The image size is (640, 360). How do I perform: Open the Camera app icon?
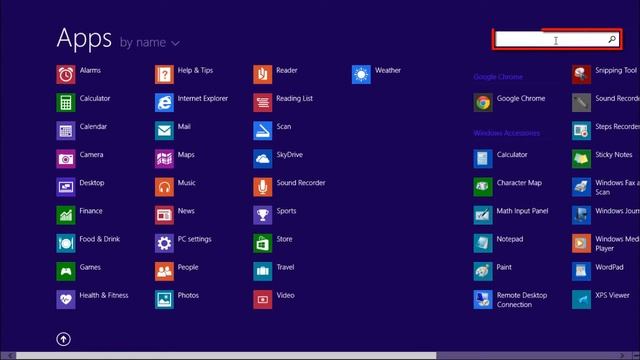point(66,159)
